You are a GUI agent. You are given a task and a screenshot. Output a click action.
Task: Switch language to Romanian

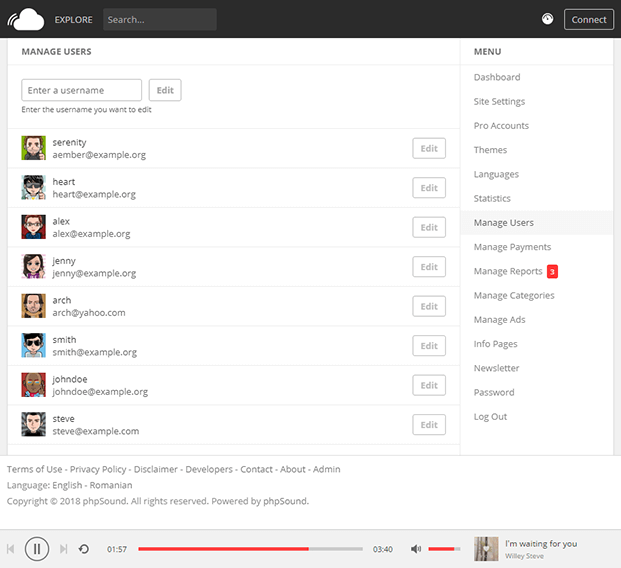point(111,485)
